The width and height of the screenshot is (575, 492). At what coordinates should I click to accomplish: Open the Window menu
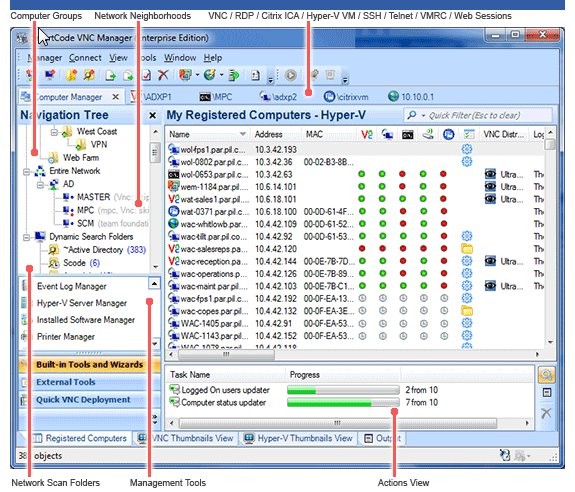(180, 58)
